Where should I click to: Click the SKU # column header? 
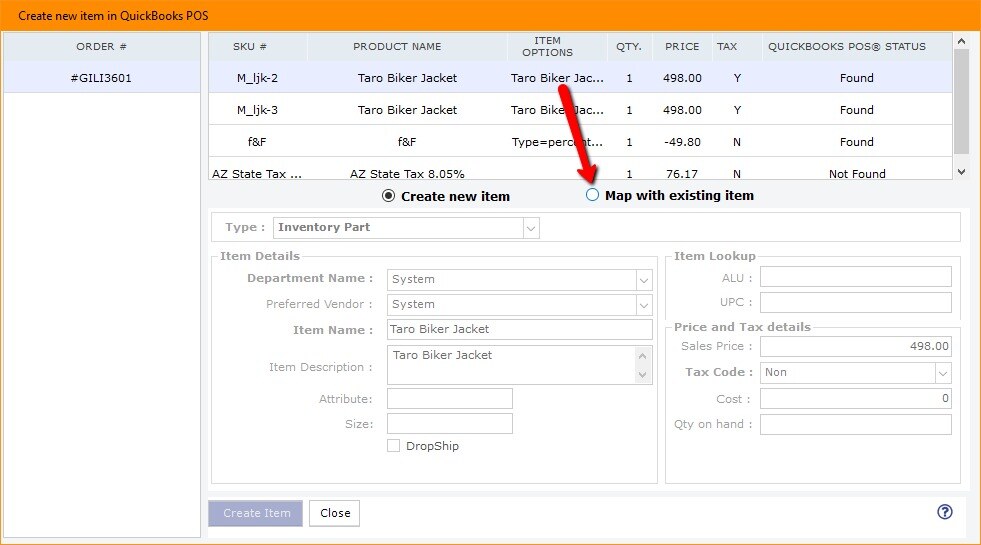[x=250, y=46]
